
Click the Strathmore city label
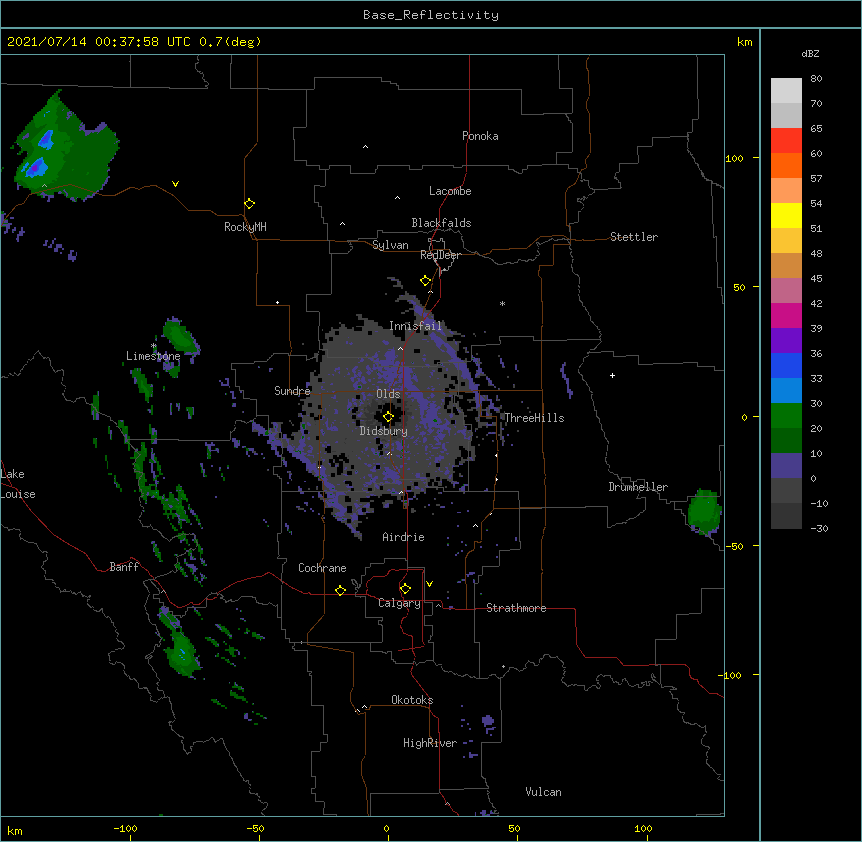point(516,608)
